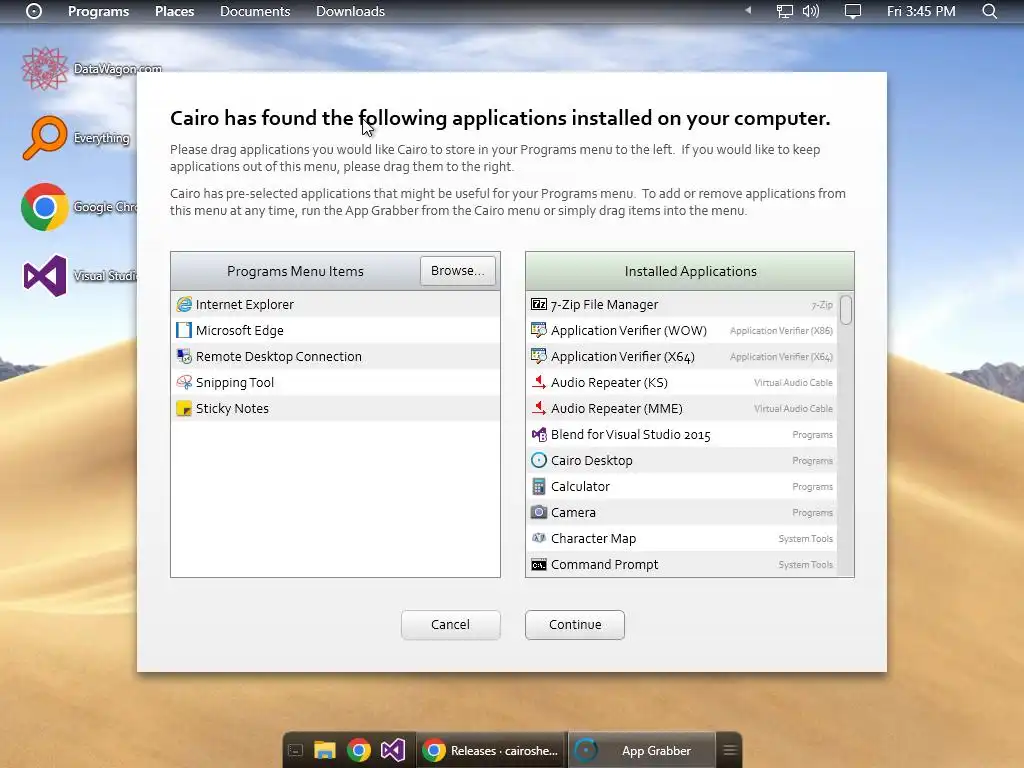Click the 7-Zip category label
This screenshot has height=768, width=1024.
[822, 305]
